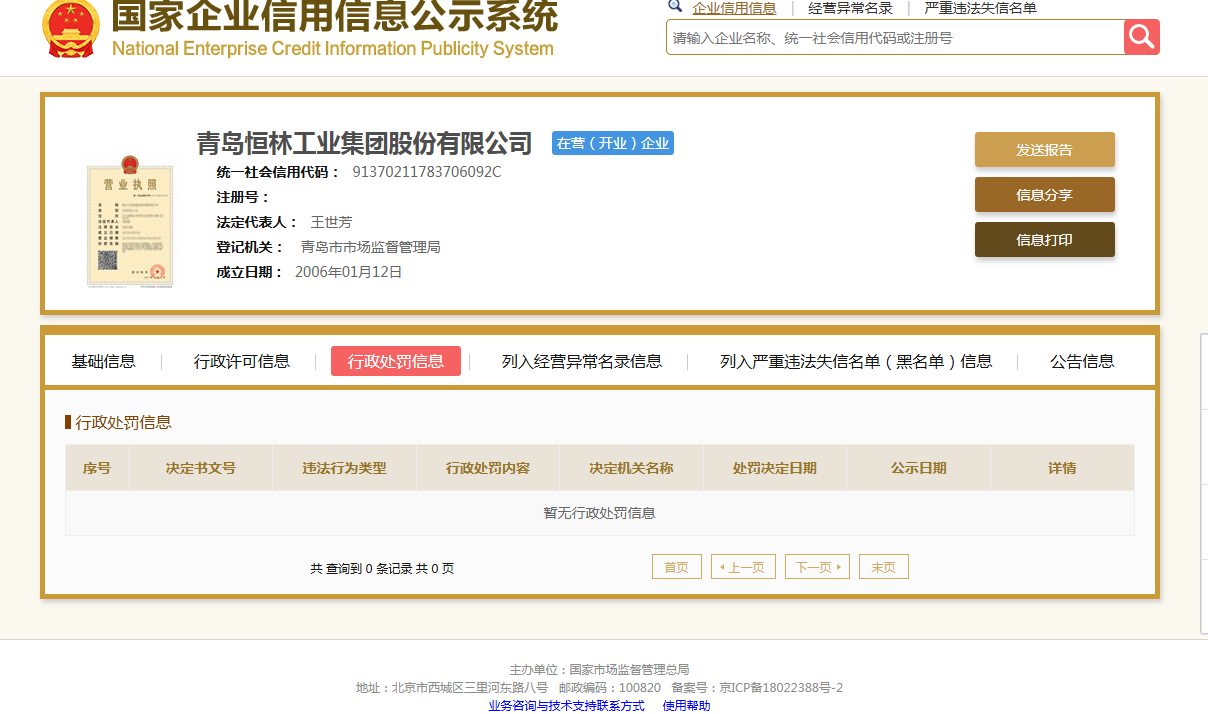Click credit code 91370211783706092C
The width and height of the screenshot is (1208, 714).
tap(427, 171)
